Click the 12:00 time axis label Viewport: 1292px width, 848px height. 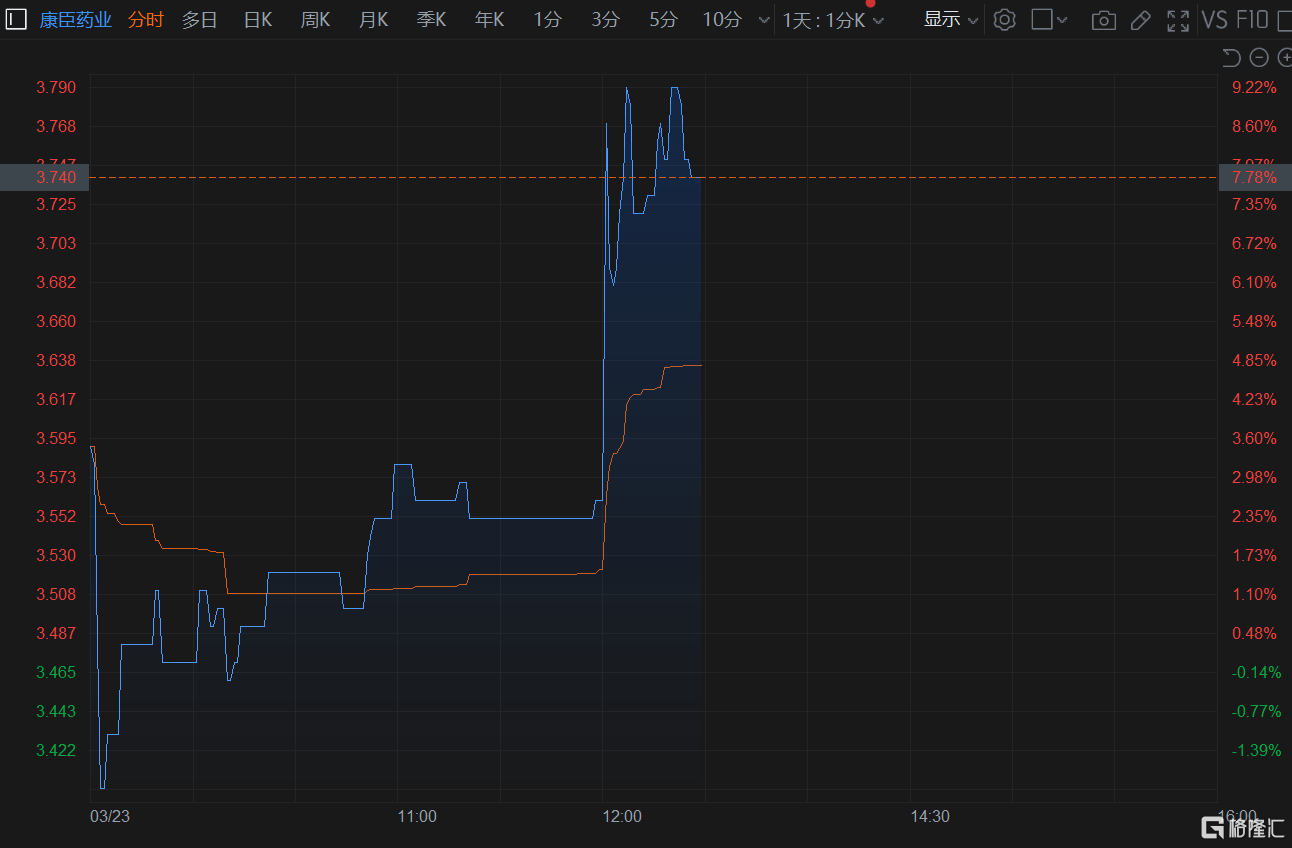point(622,816)
